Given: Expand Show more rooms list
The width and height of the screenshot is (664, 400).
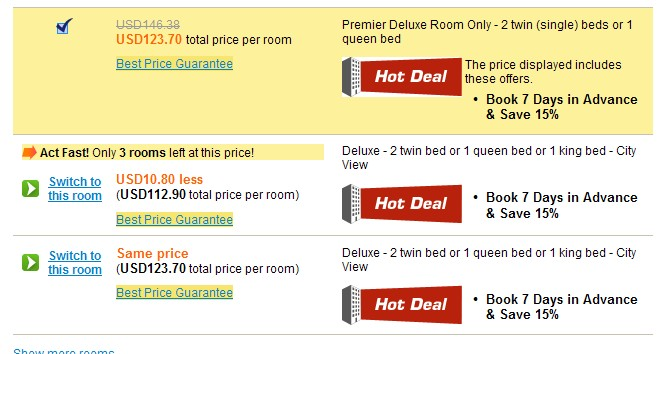Looking at the screenshot, I should point(64,351).
